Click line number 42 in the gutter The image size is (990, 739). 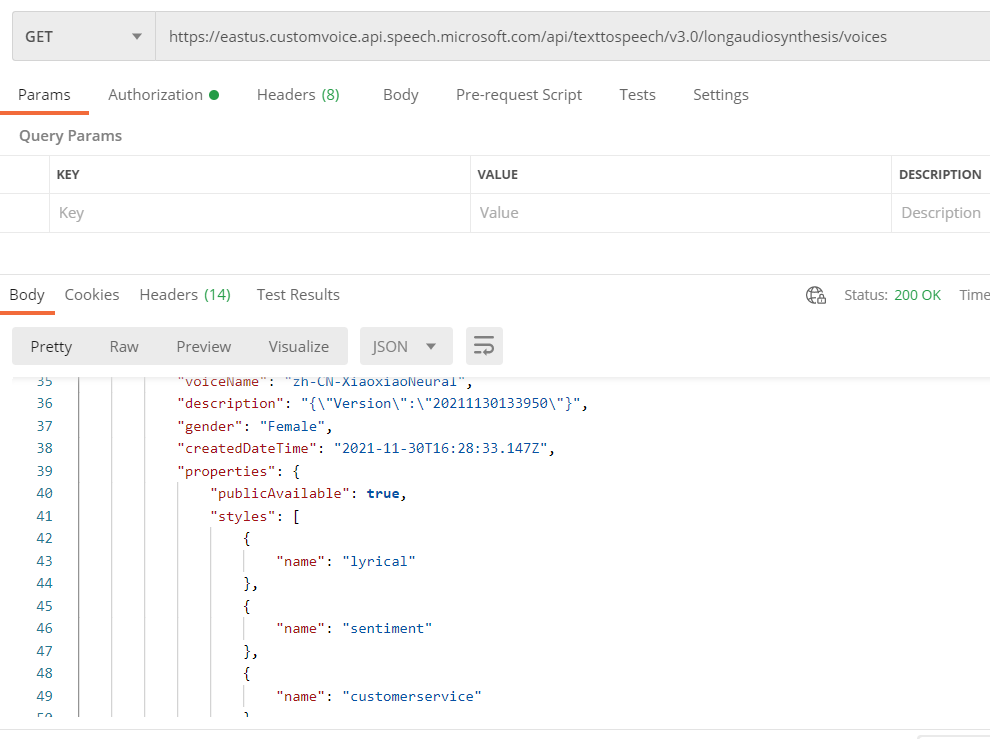coord(45,538)
